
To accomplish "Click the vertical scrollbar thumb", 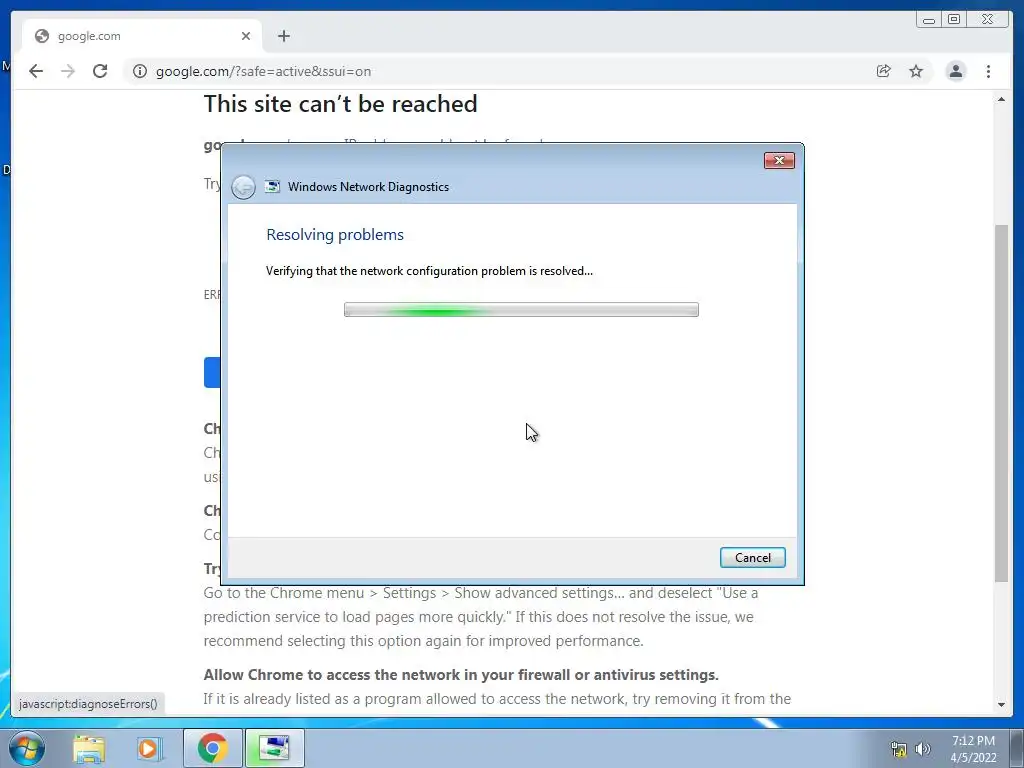I will (1001, 403).
